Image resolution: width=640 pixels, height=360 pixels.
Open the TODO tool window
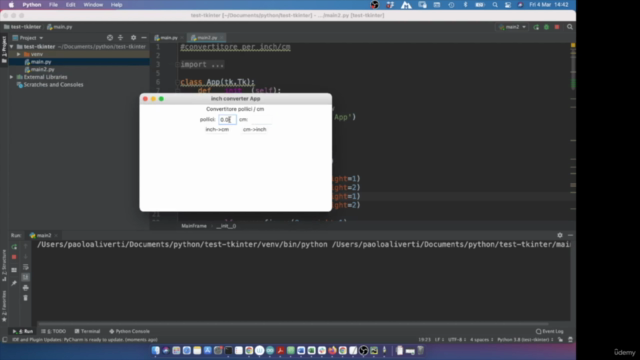pyautogui.click(x=53, y=331)
